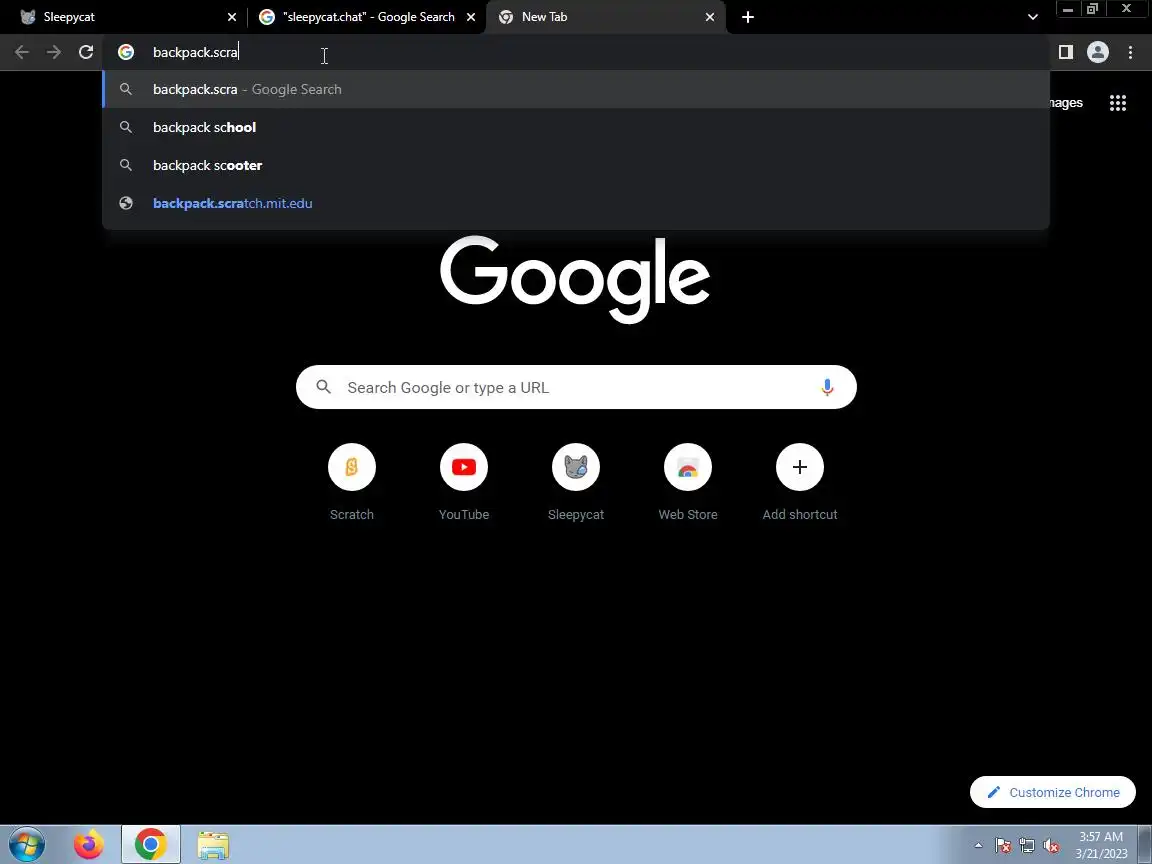Select the New Tab tab
1152x864 pixels.
click(x=605, y=17)
